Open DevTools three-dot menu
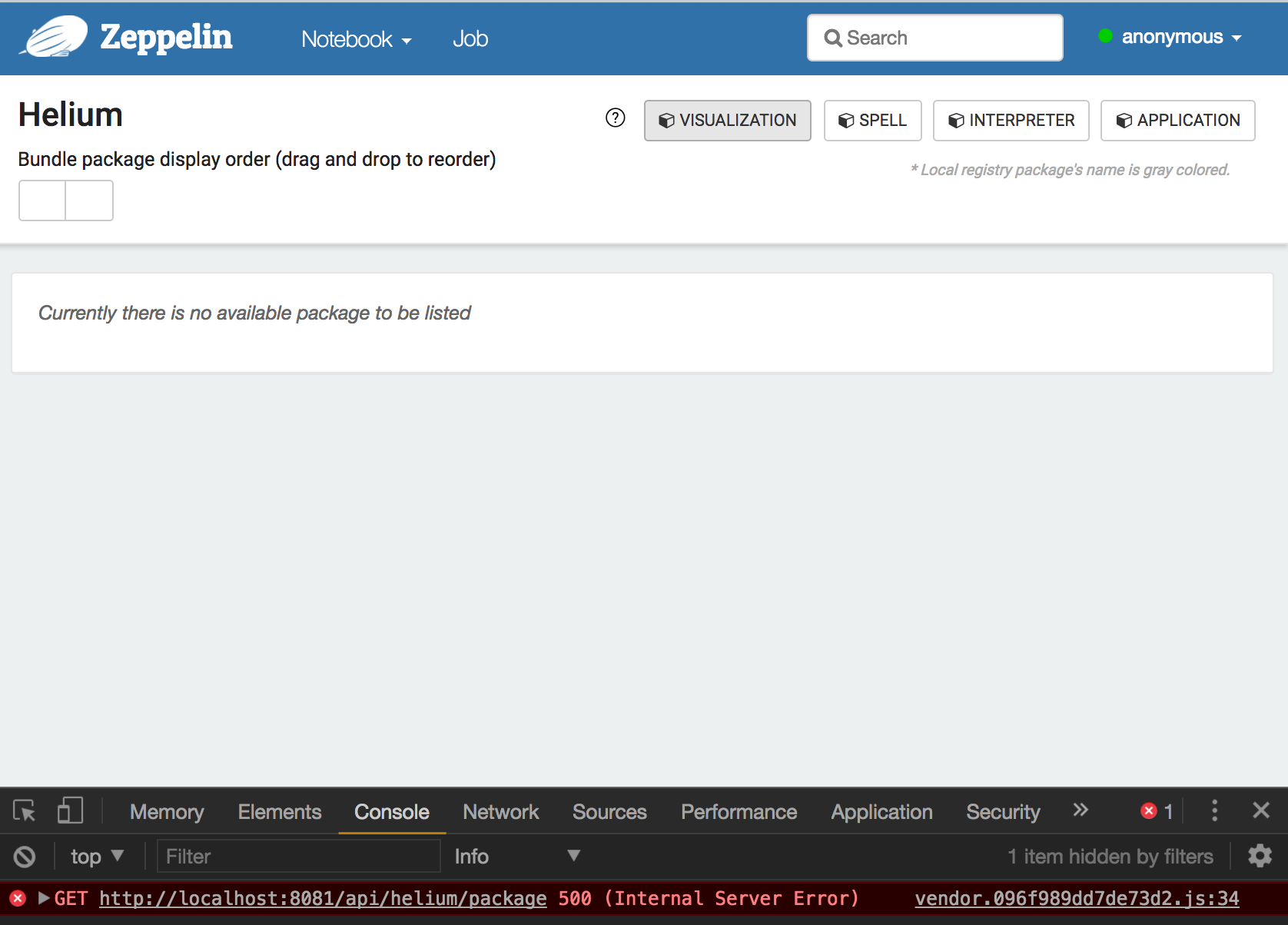1288x925 pixels. point(1214,811)
